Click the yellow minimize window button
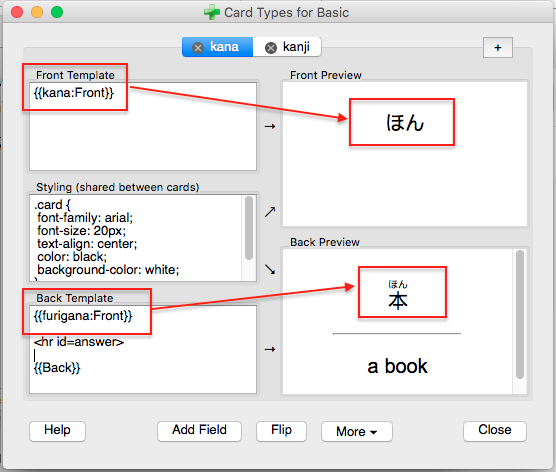 pos(37,12)
